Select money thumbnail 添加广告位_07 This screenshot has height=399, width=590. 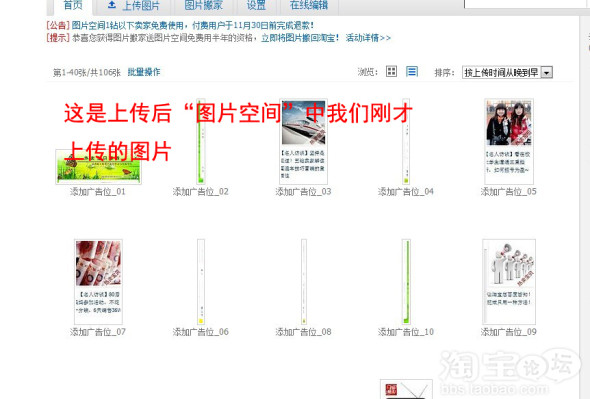point(98,282)
